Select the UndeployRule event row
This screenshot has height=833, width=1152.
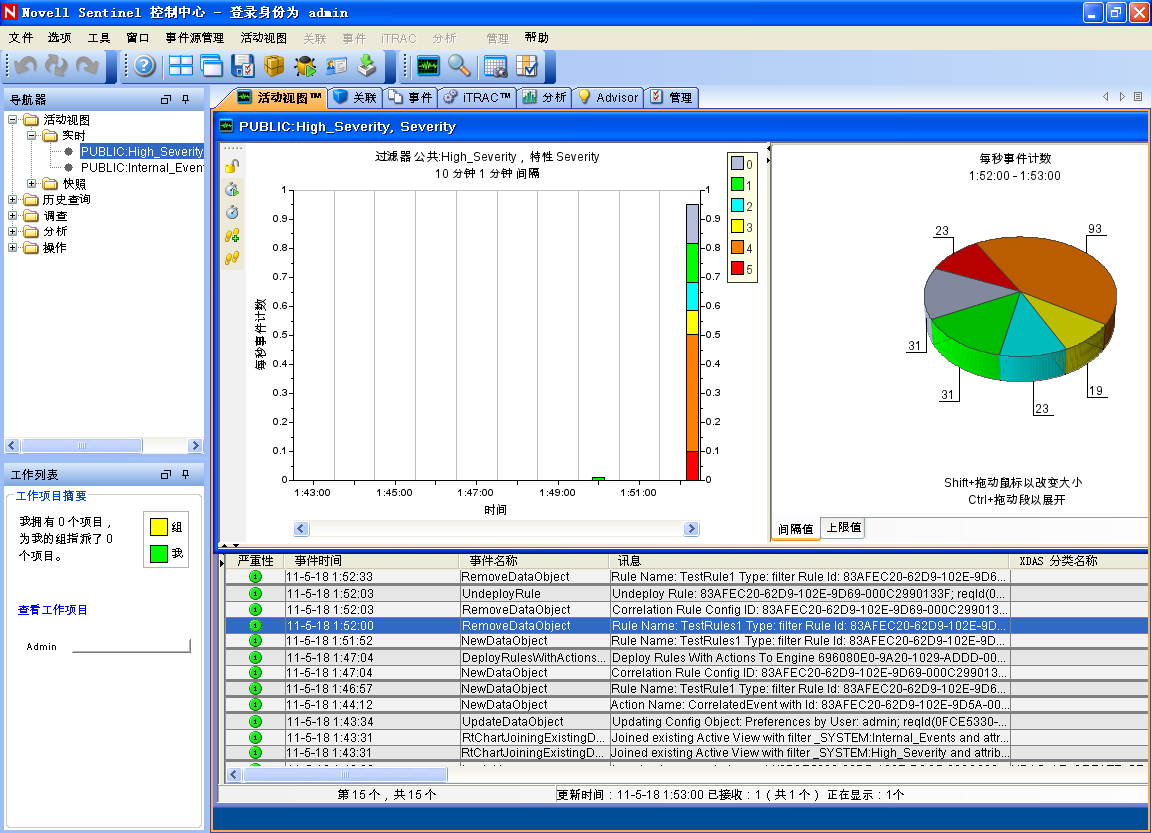[686, 594]
